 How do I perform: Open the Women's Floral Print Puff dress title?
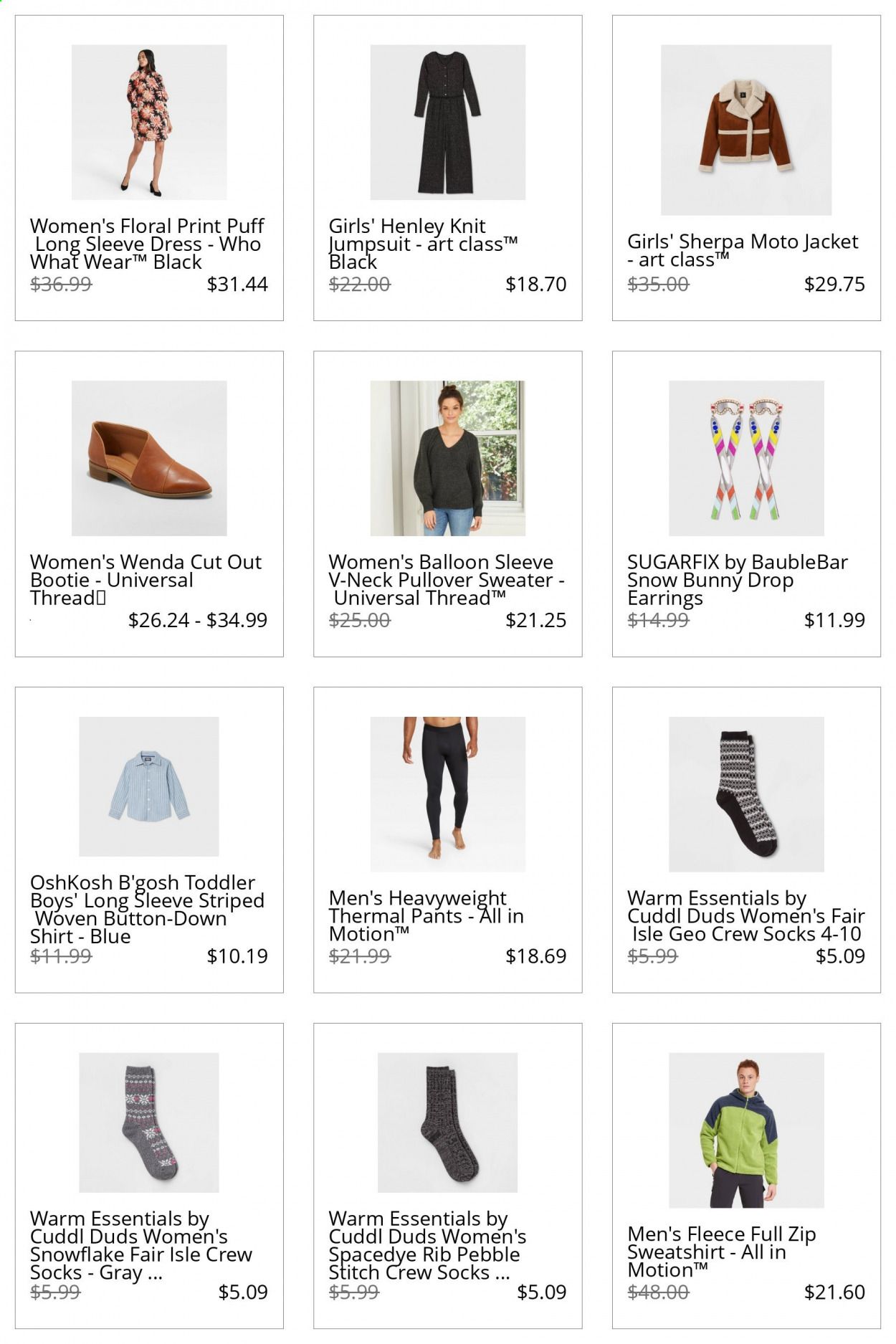click(148, 244)
